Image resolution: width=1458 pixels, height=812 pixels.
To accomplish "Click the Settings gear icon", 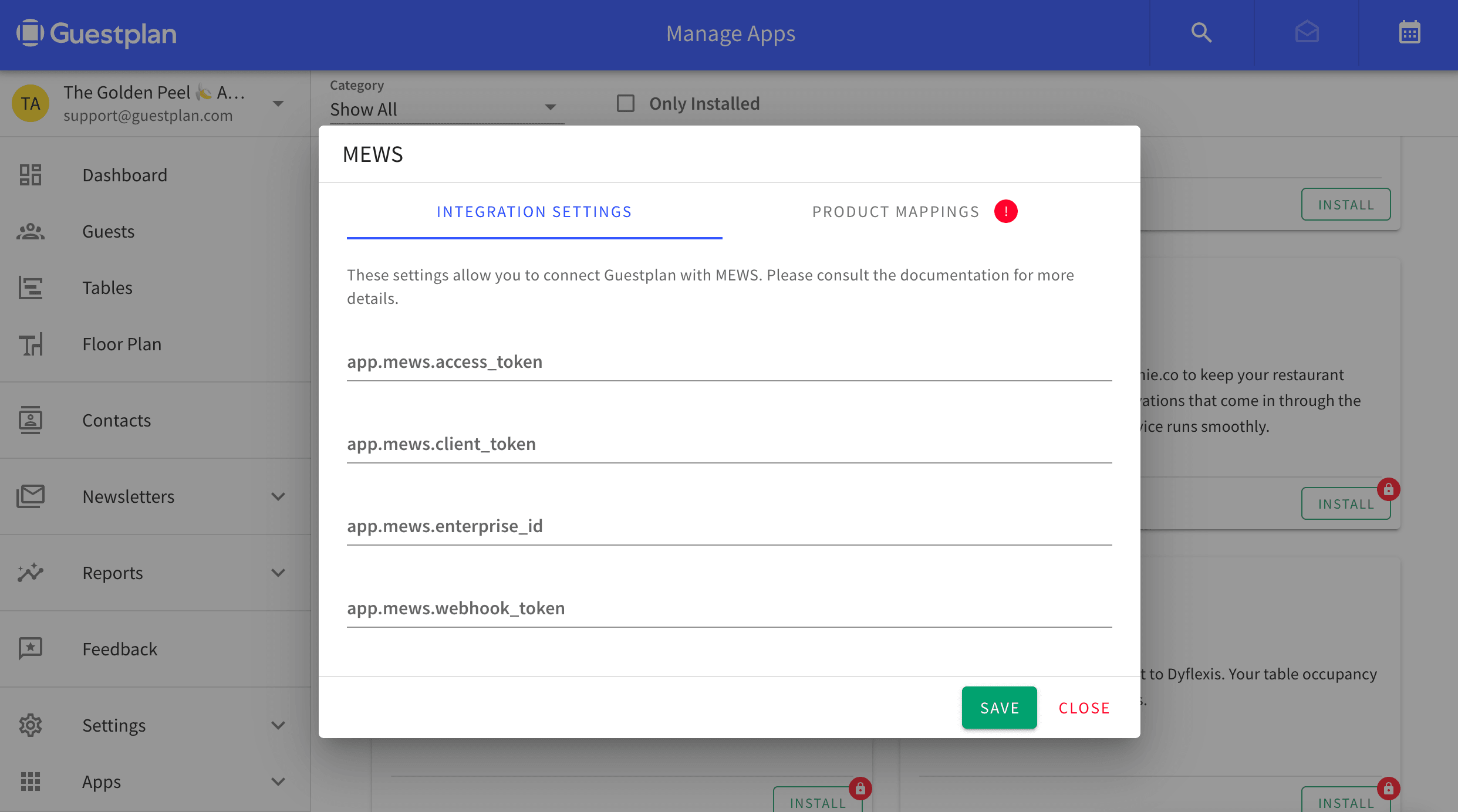I will coord(31,725).
